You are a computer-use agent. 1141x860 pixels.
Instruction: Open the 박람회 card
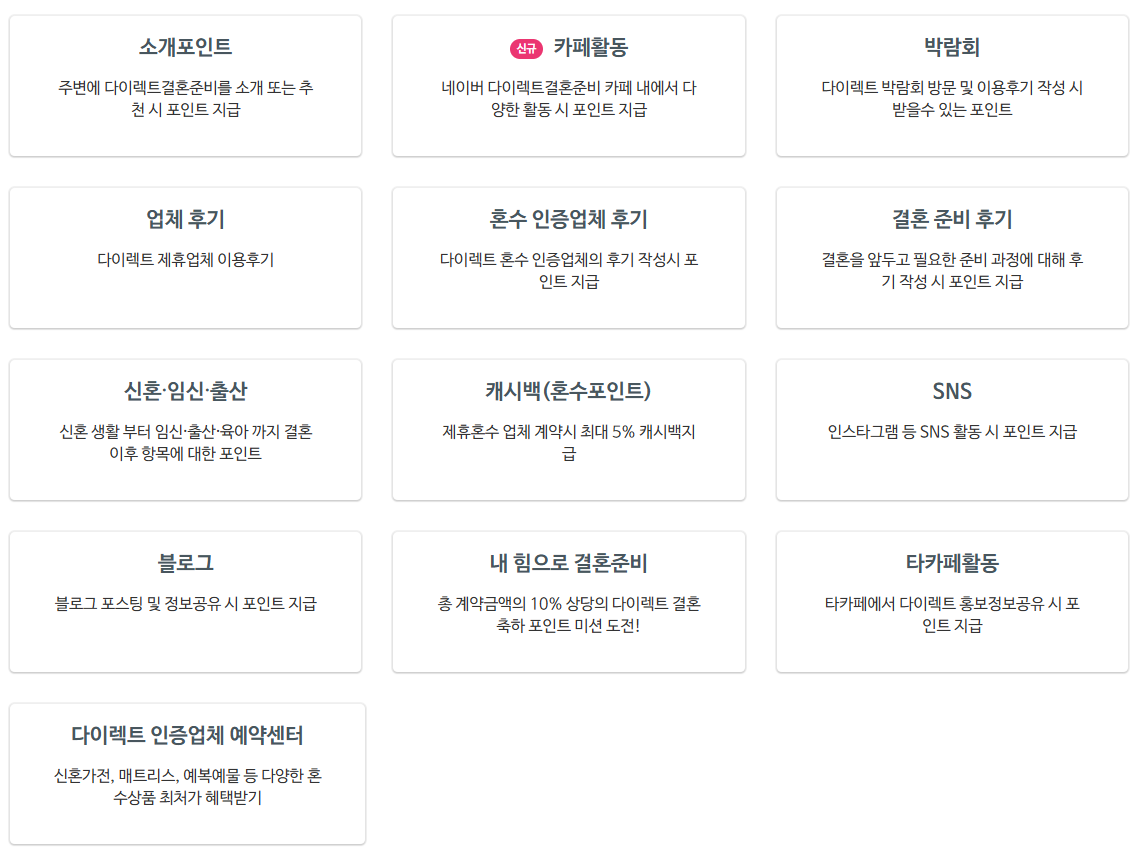point(953,83)
